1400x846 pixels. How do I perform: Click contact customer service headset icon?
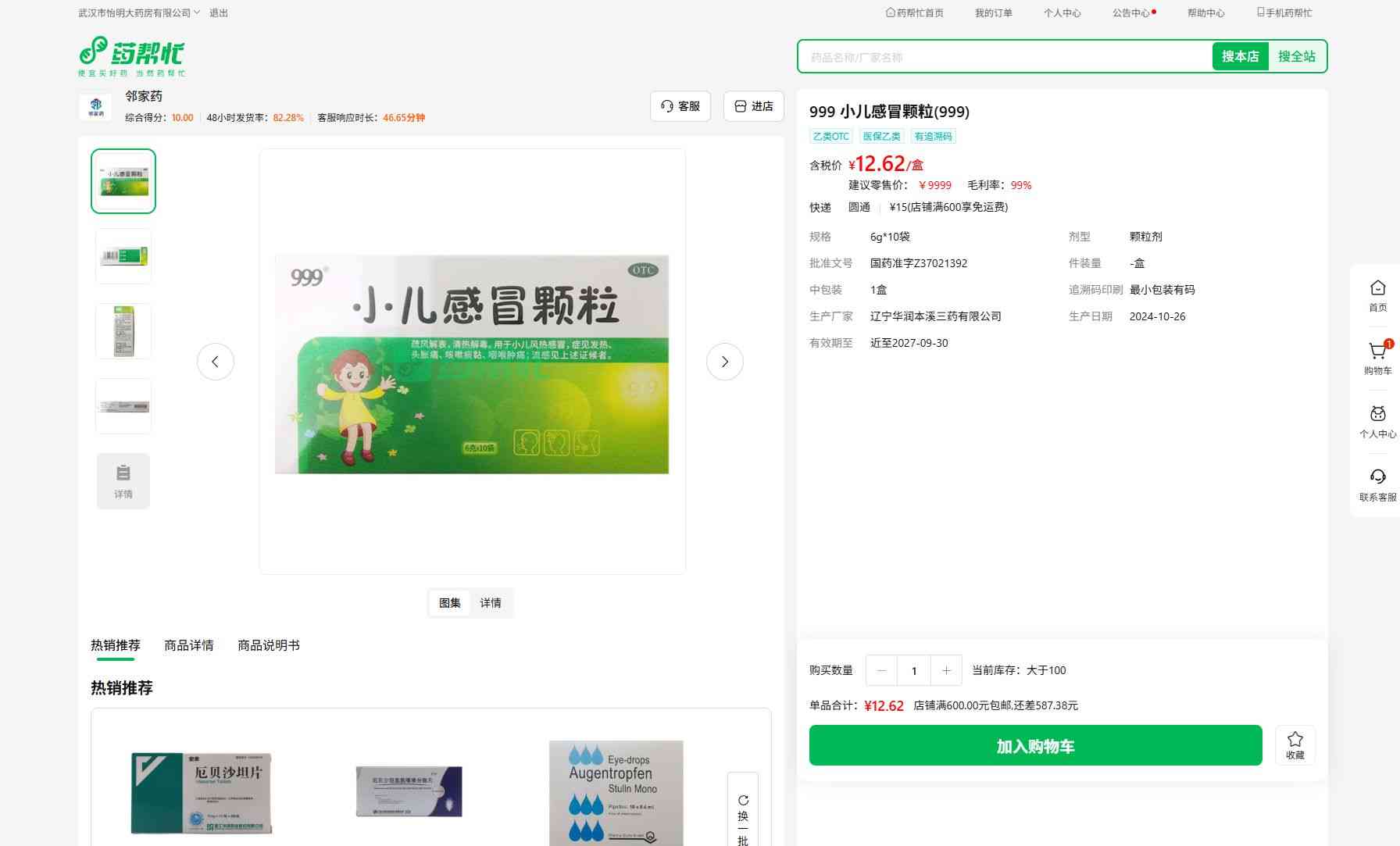tap(1377, 477)
